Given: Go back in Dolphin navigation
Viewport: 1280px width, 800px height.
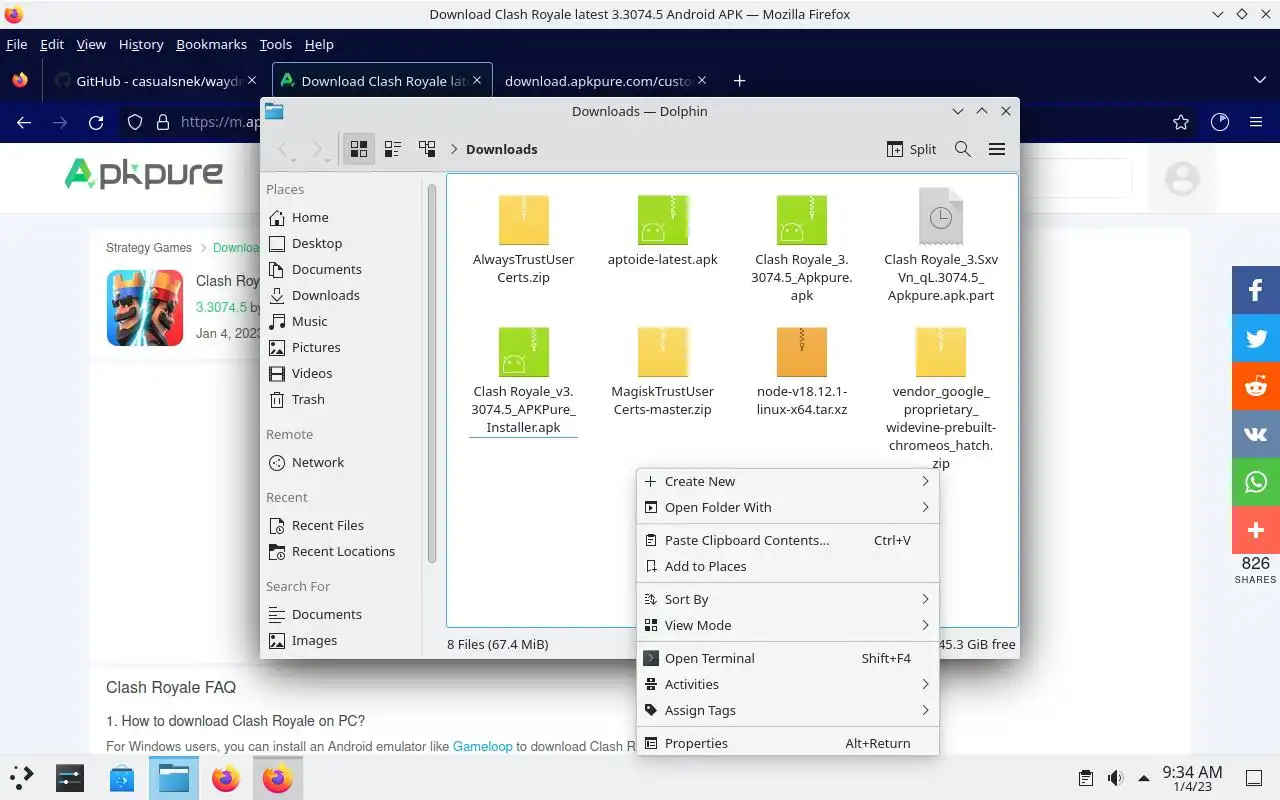Looking at the screenshot, I should coord(285,149).
